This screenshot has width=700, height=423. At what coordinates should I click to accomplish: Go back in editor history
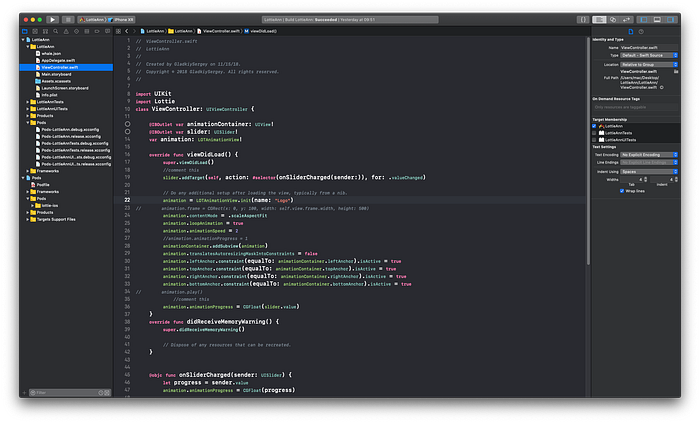coord(127,31)
